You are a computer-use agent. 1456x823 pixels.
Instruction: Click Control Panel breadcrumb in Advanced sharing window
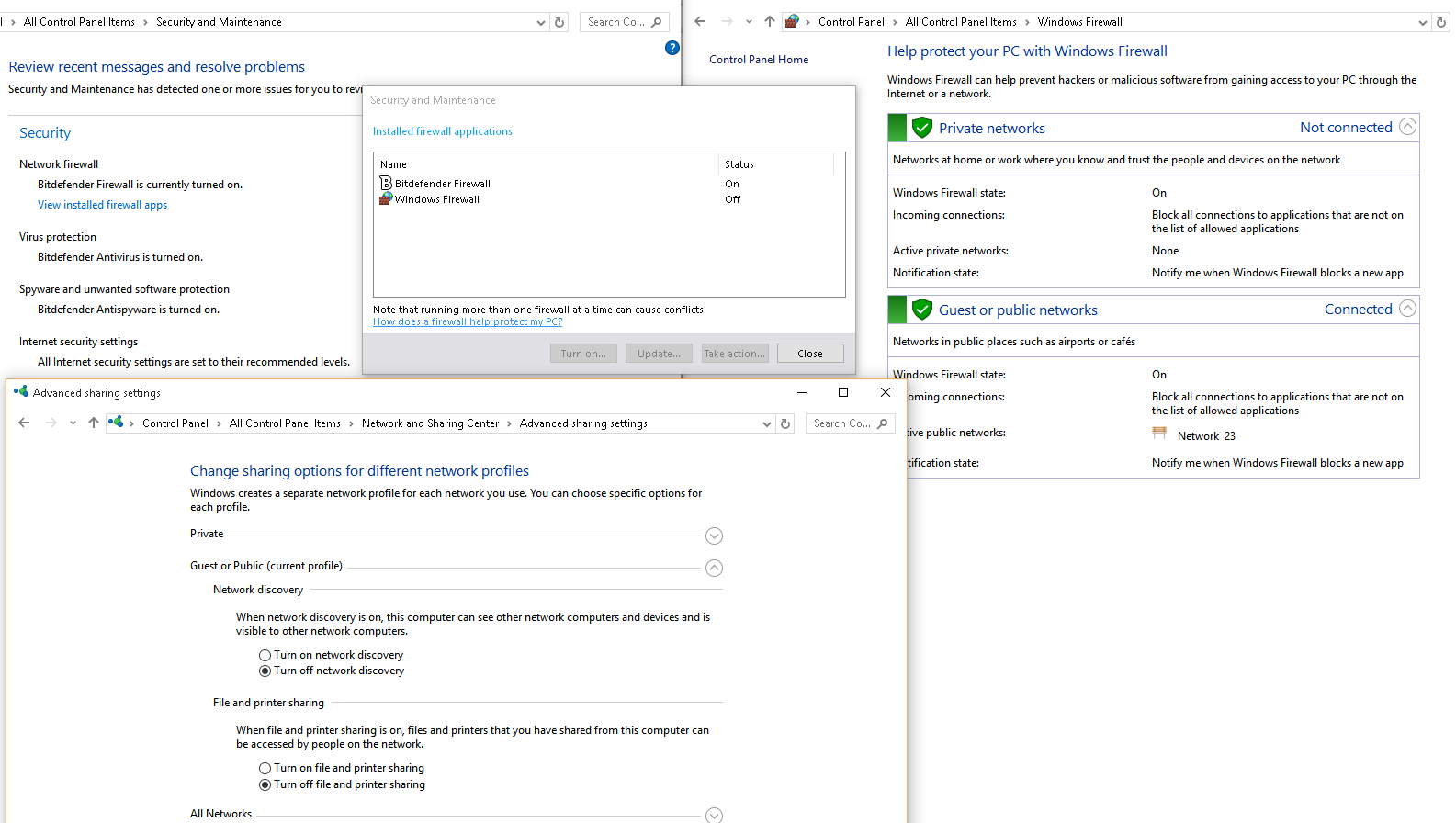(175, 423)
